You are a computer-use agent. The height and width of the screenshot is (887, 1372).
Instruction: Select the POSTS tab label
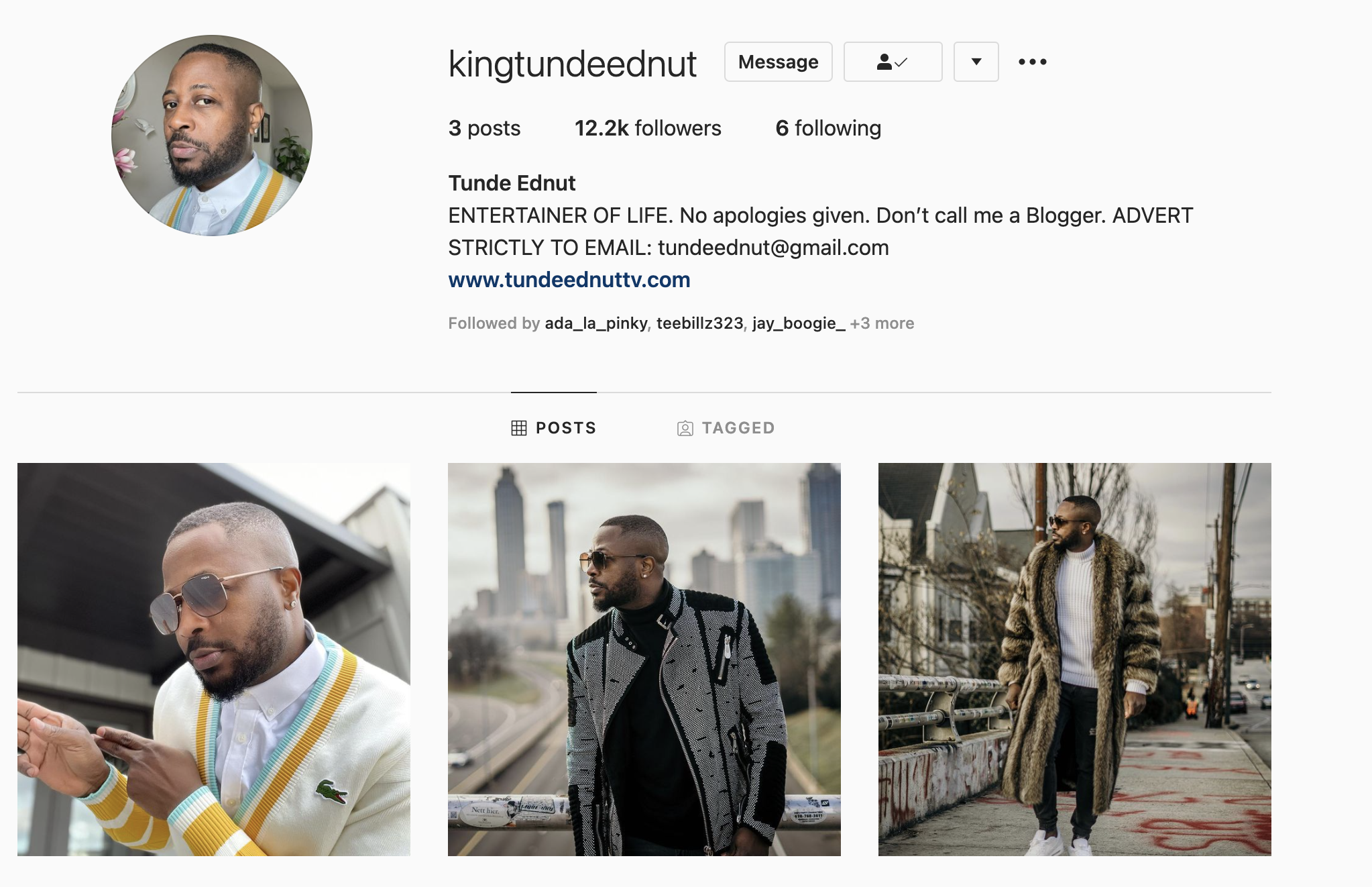(x=566, y=428)
